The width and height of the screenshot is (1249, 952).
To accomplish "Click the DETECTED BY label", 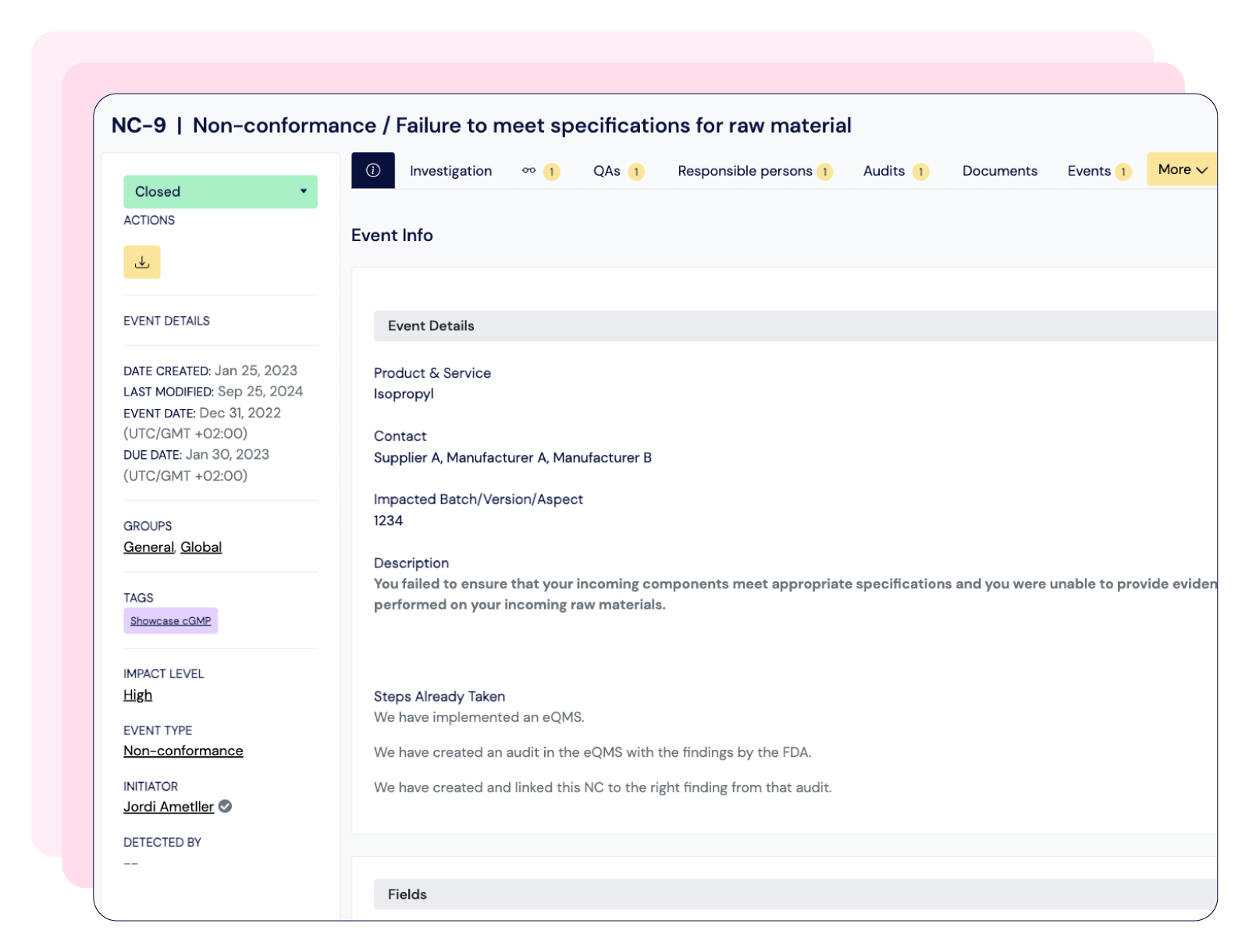I will (x=162, y=842).
